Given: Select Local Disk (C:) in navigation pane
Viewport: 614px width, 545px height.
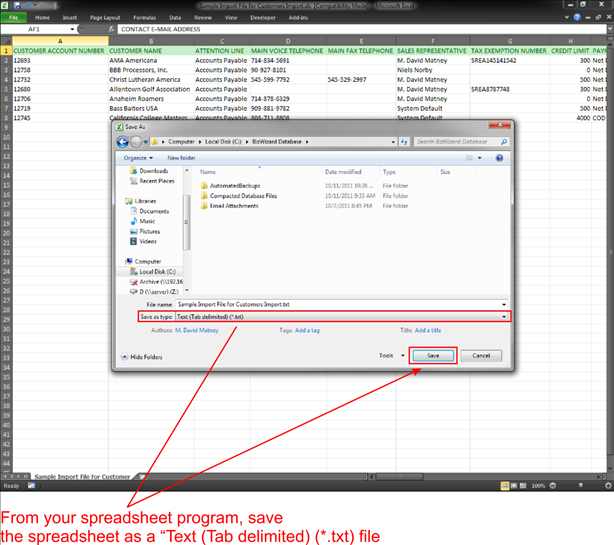Looking at the screenshot, I should coord(153,271).
